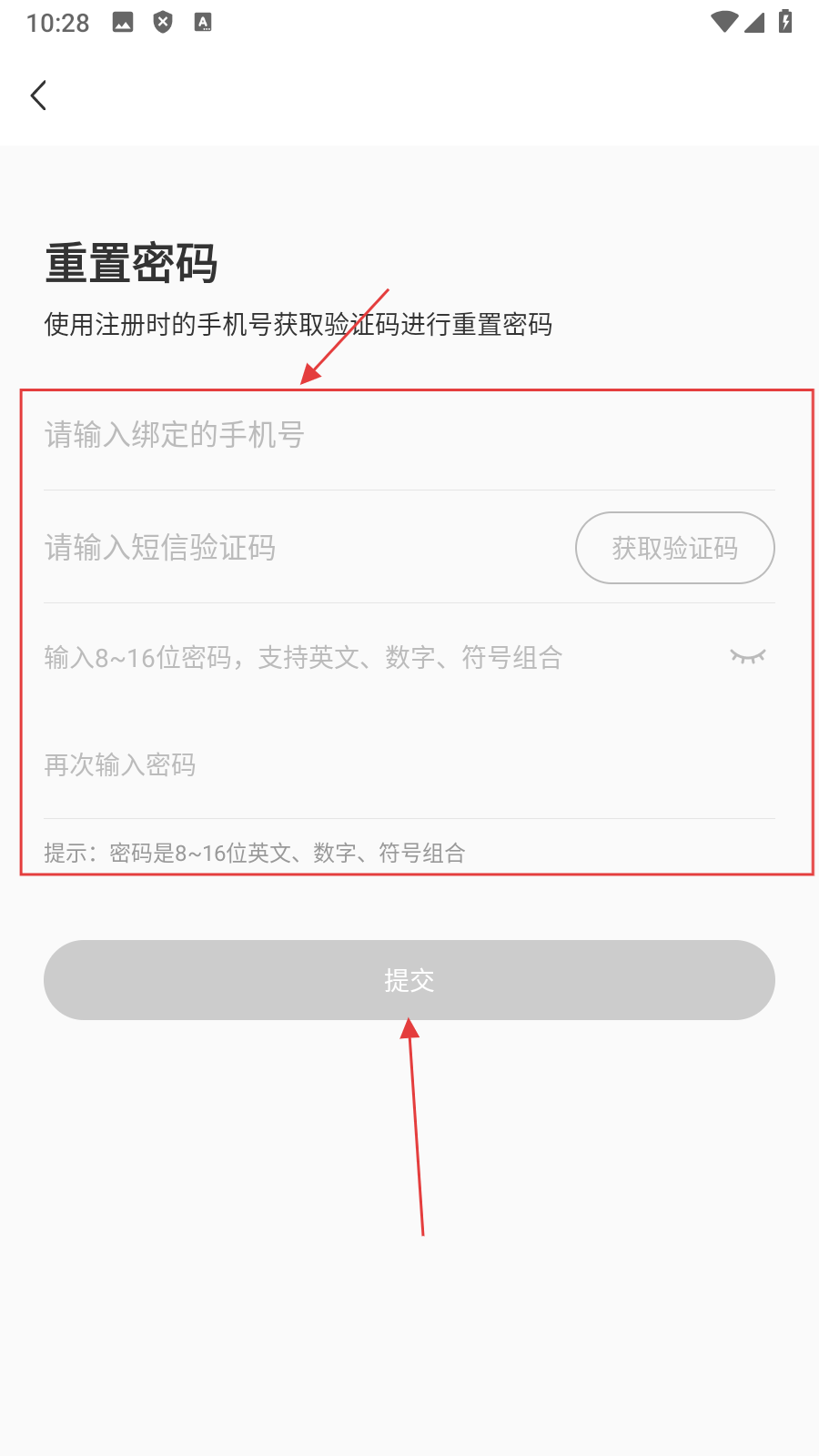The height and width of the screenshot is (1456, 819).
Task: Tap the 重置密码 page heading
Action: (131, 264)
